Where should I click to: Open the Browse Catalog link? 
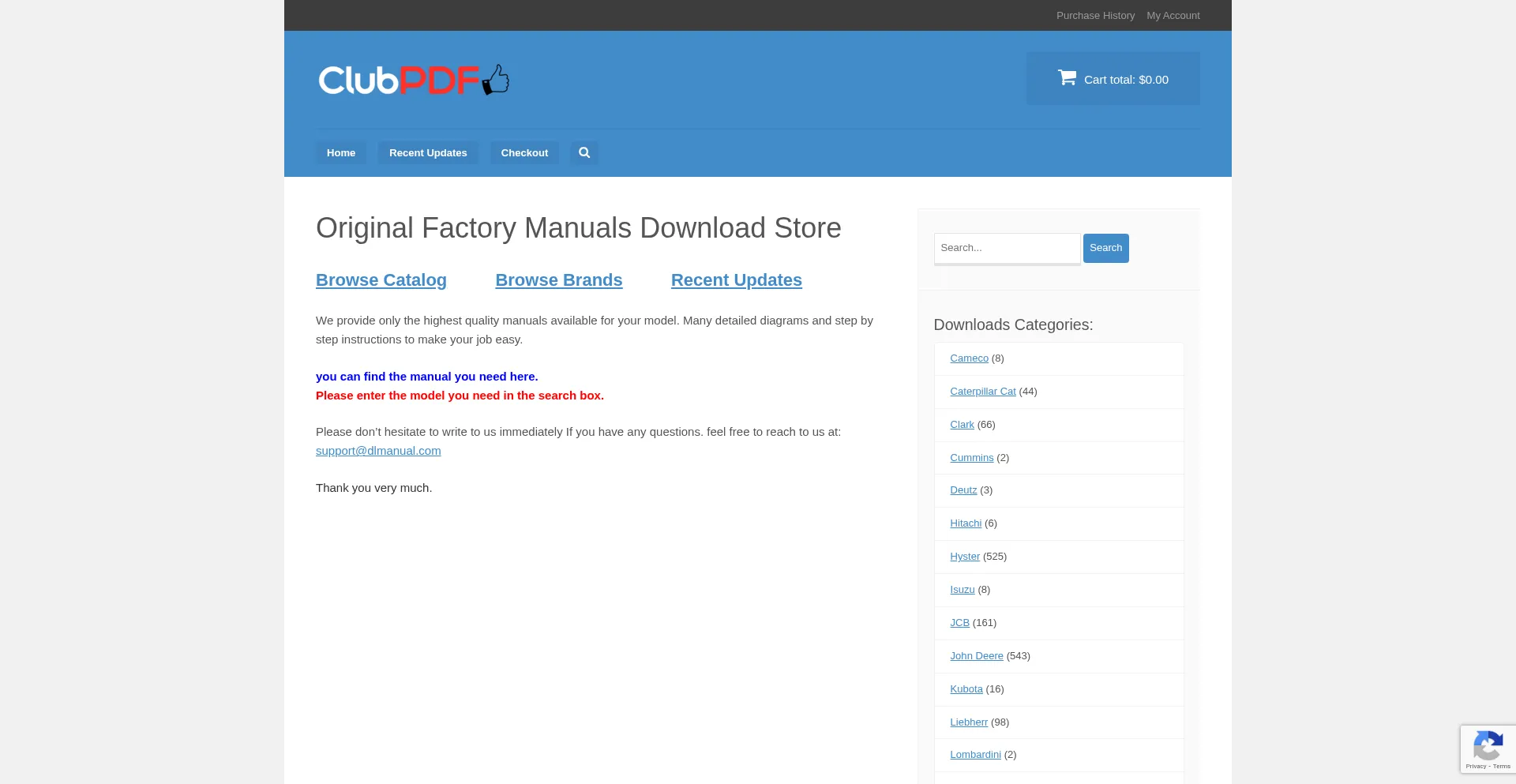point(381,280)
